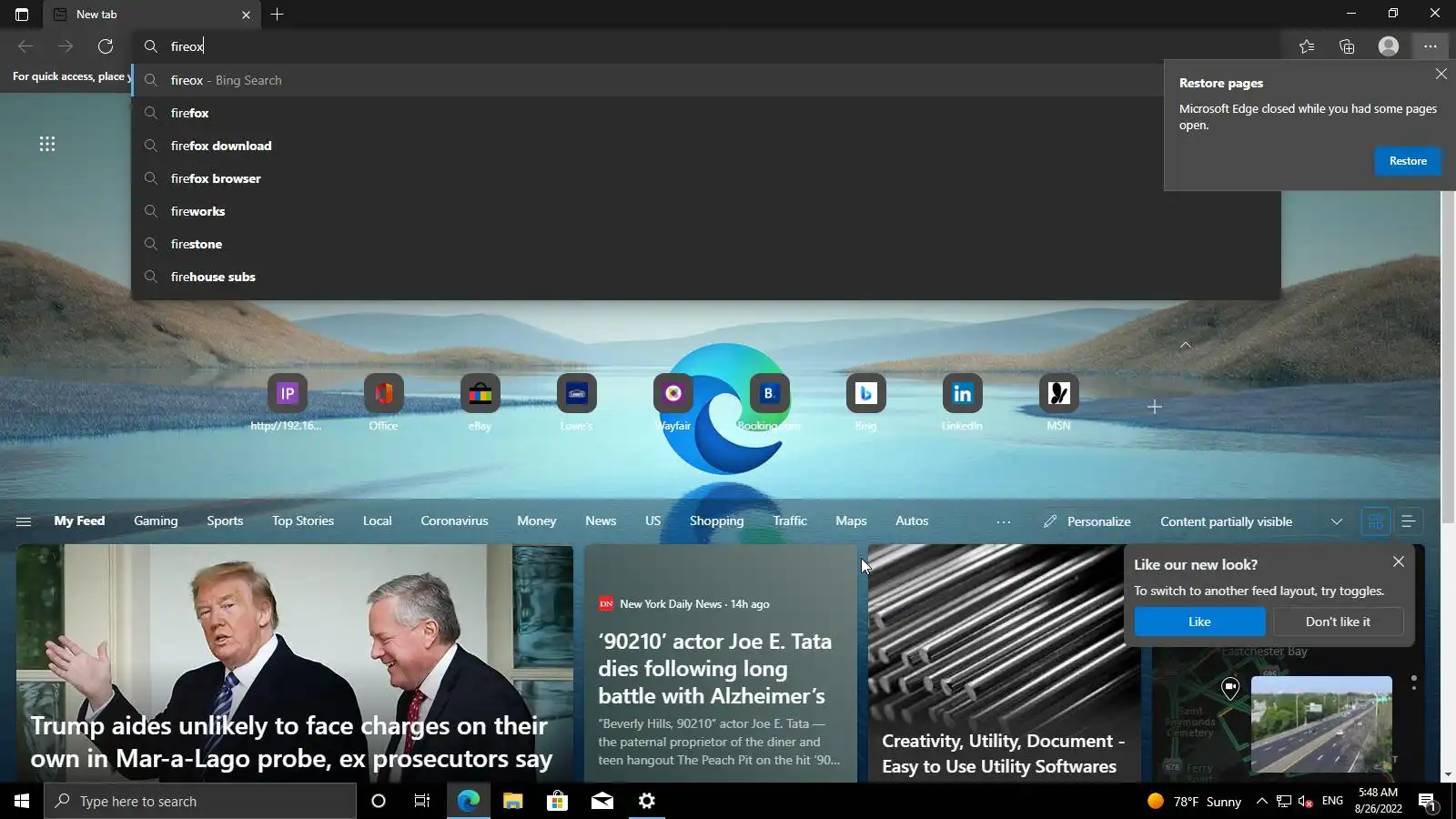Open the Bing quick link tile
1456x819 pixels.
pyautogui.click(x=865, y=402)
